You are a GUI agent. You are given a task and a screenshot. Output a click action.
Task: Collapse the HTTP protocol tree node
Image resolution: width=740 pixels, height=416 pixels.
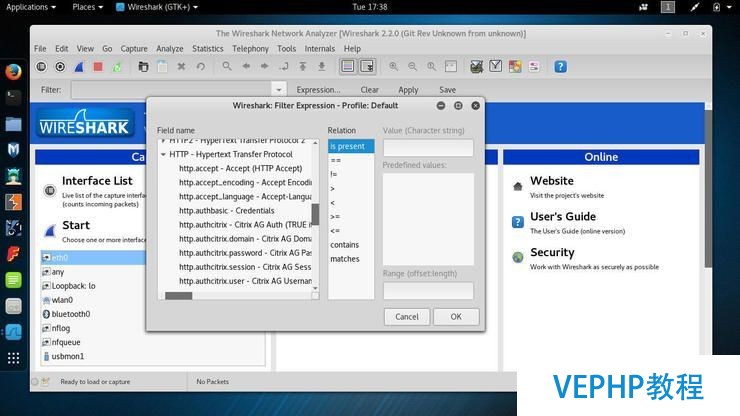[163, 154]
